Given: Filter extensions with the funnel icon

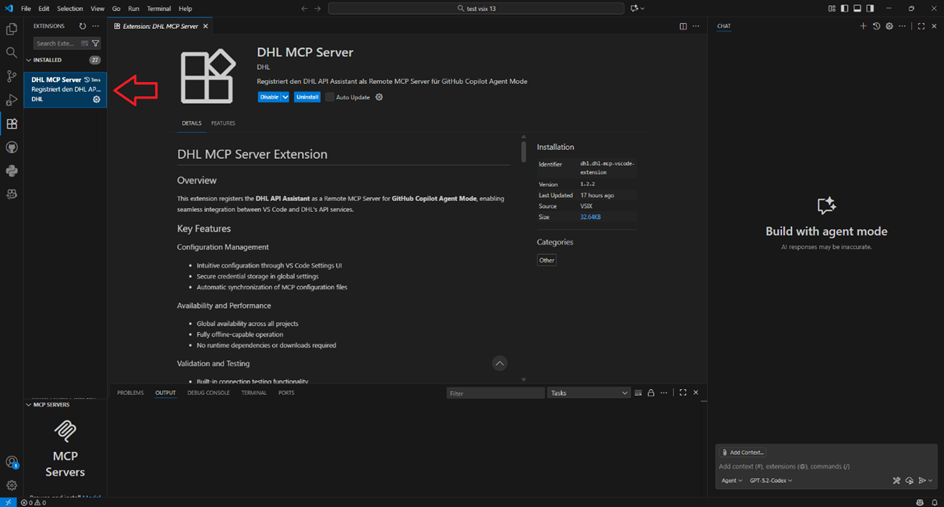Looking at the screenshot, I should (95, 43).
